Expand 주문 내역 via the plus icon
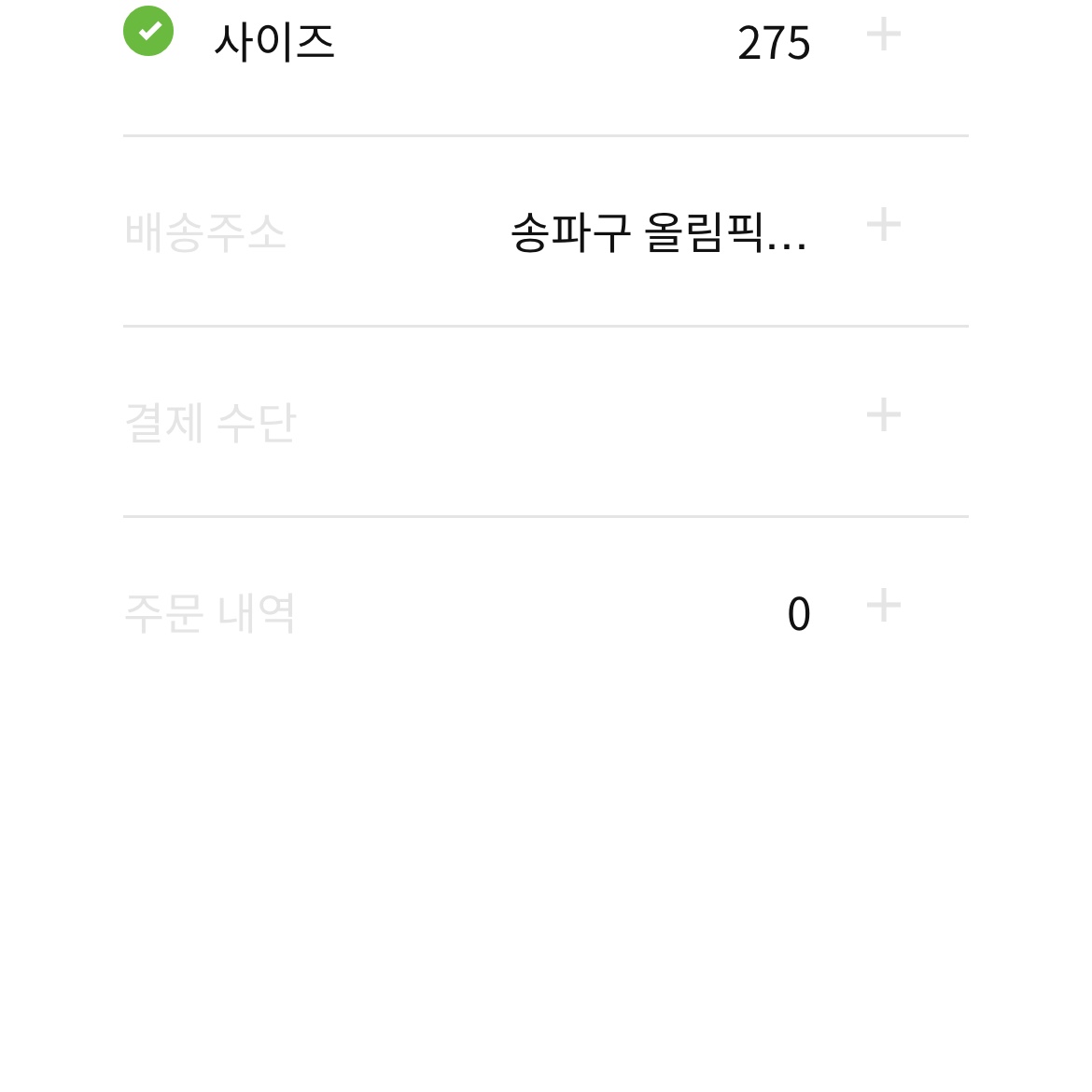This screenshot has height=1092, width=1092. click(884, 605)
